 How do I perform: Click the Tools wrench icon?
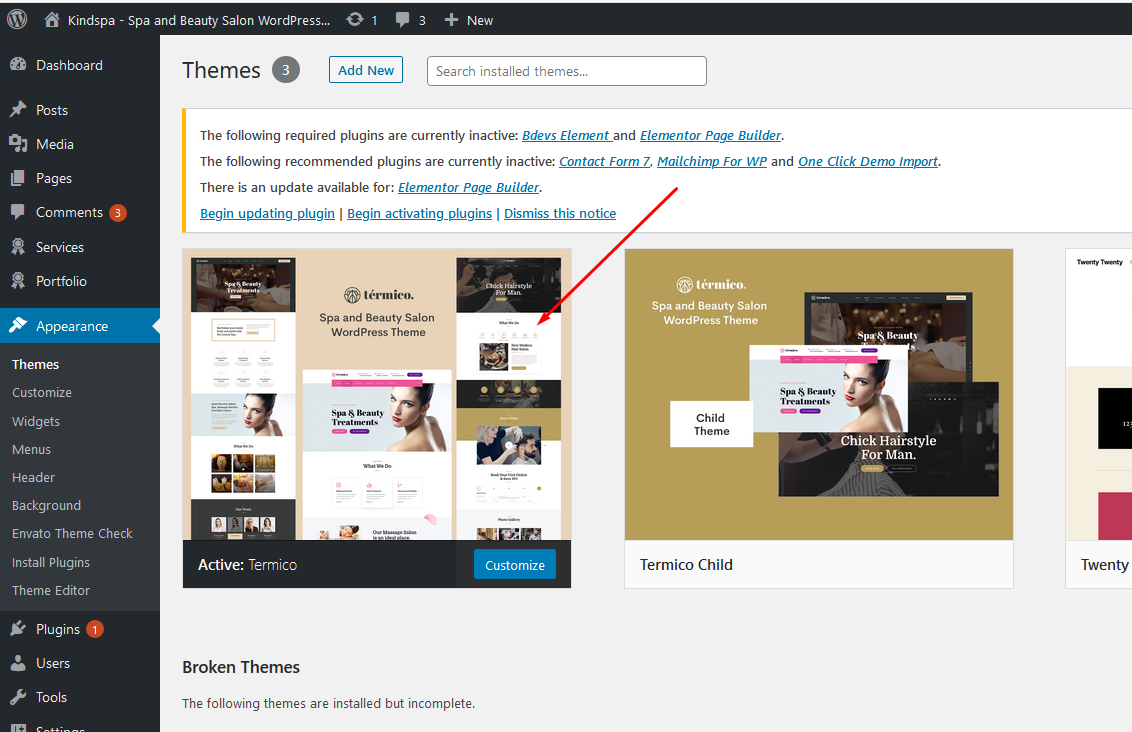18,697
